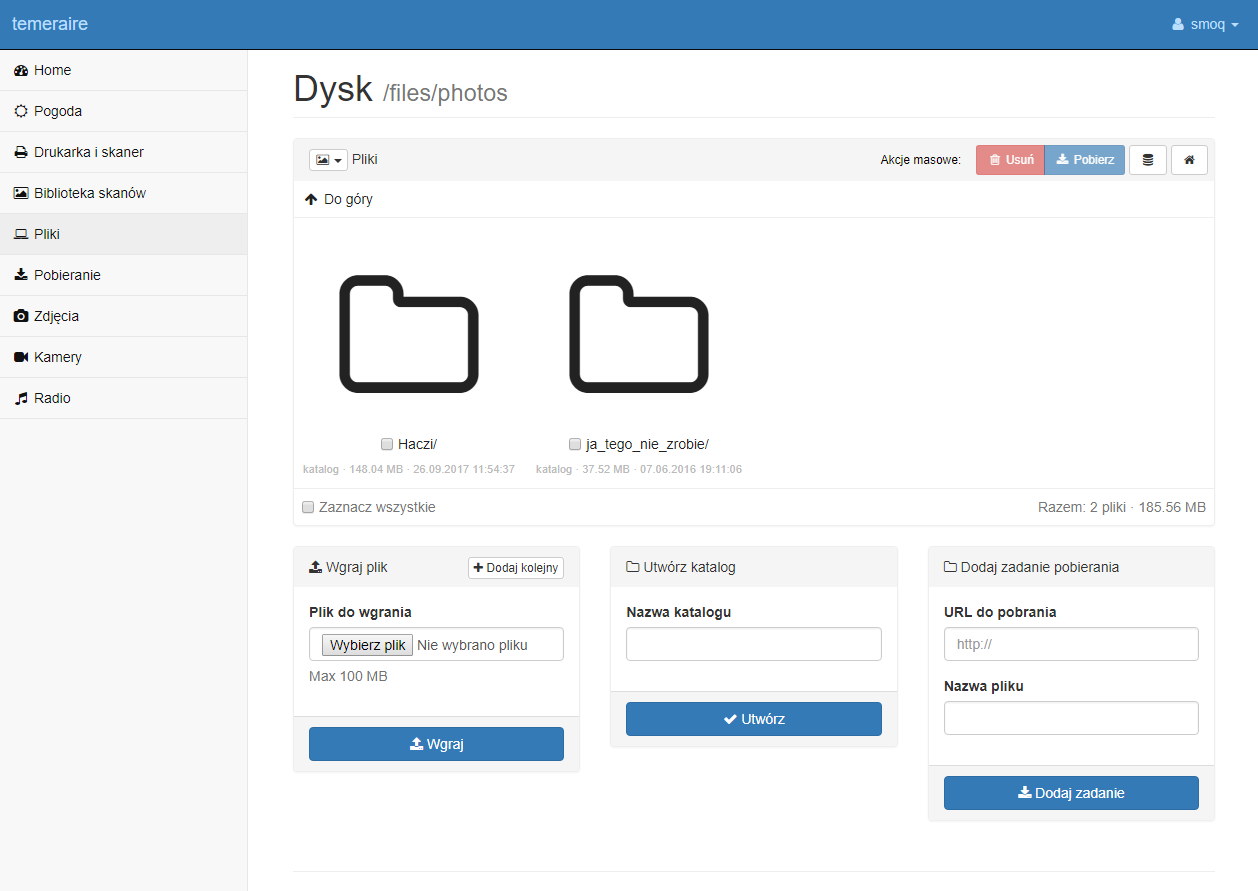This screenshot has width=1258, height=891.
Task: Expand the view mode dropdown next to Pliki
Action: [328, 160]
